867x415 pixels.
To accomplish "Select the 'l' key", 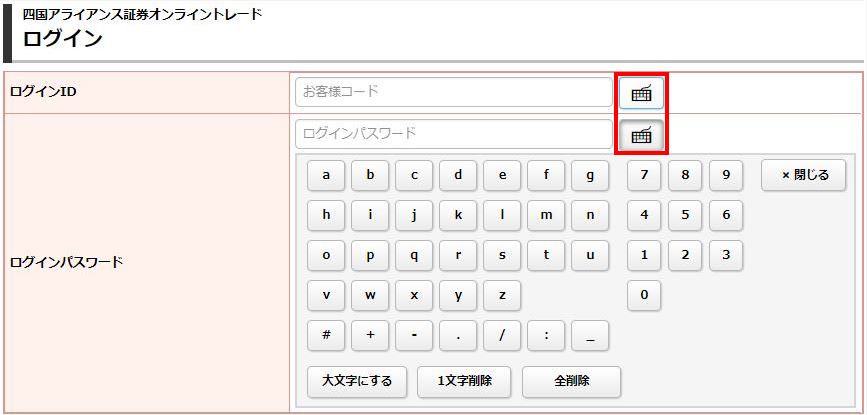I will tap(502, 216).
